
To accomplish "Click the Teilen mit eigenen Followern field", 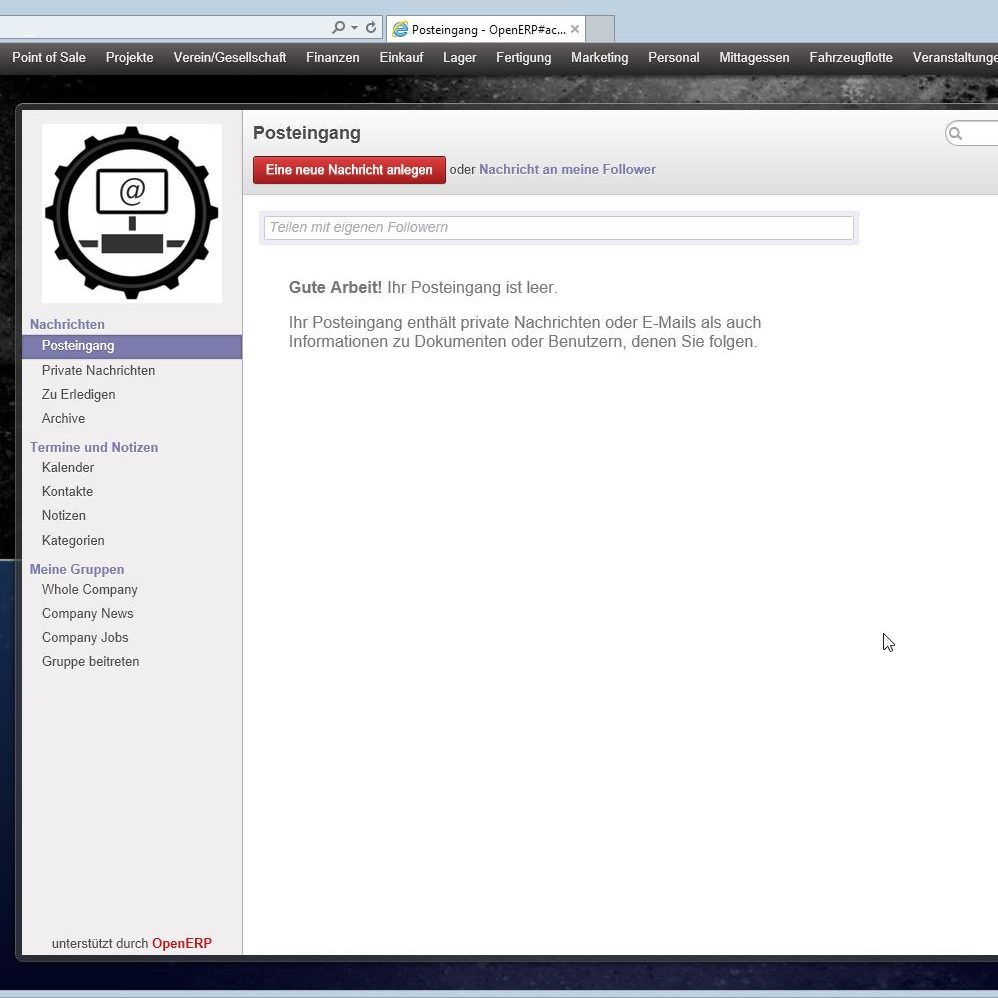I will click(x=558, y=228).
